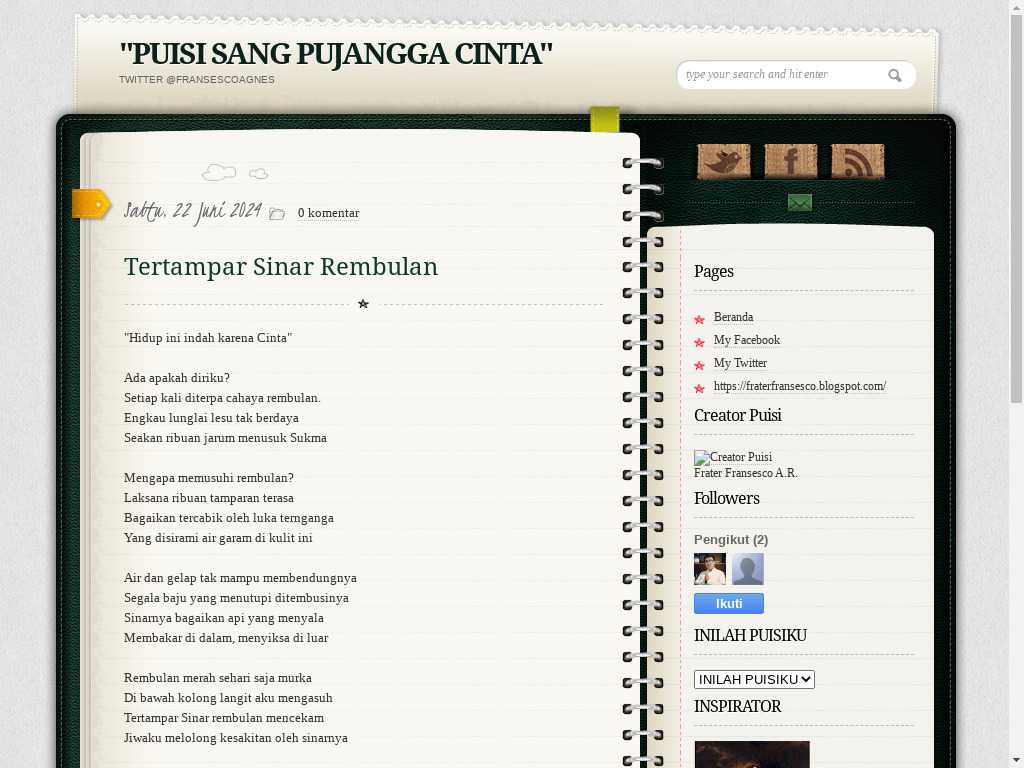The height and width of the screenshot is (768, 1024).
Task: Open the Facebook wooden icon
Action: [x=790, y=161]
